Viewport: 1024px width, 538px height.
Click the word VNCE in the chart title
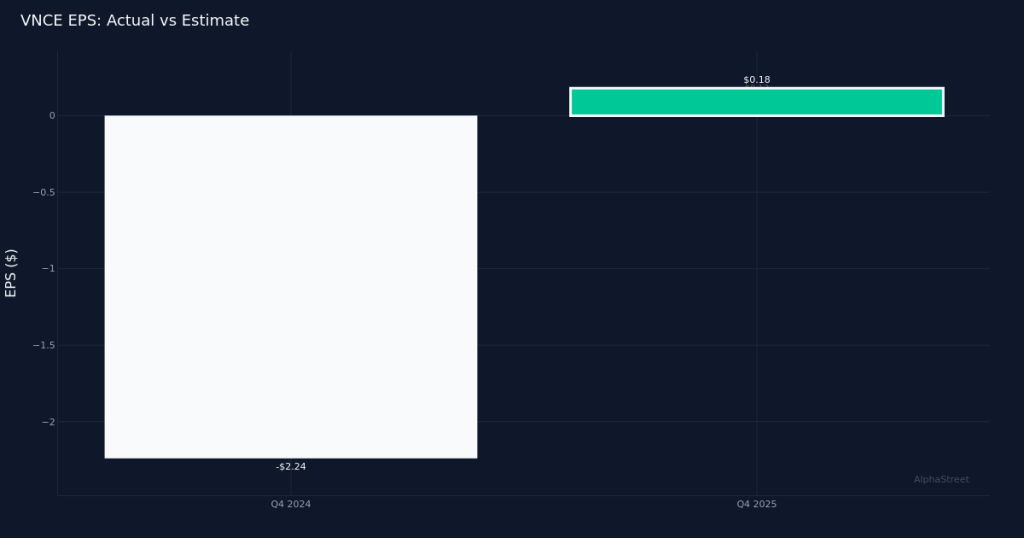(41, 20)
